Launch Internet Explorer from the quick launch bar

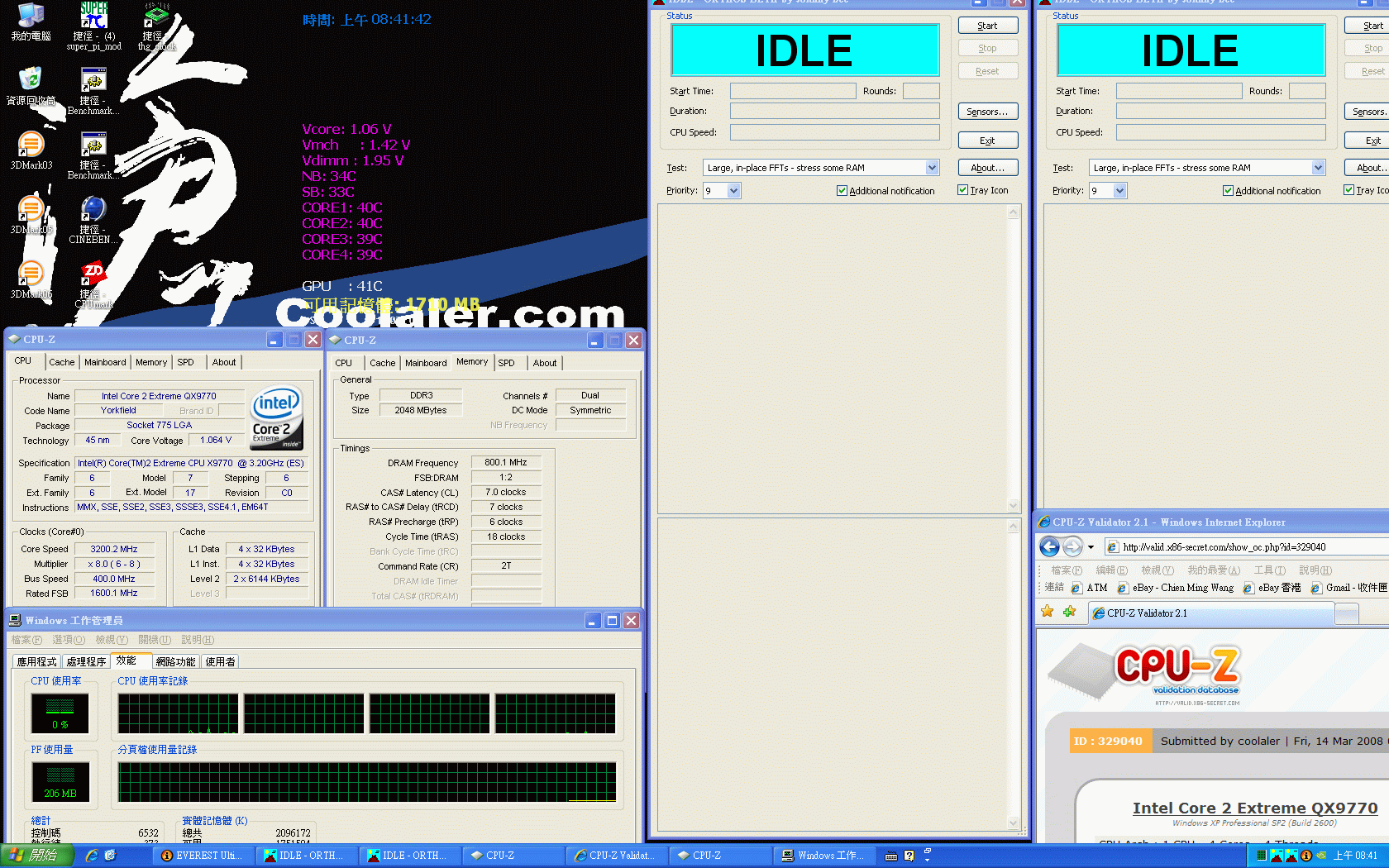point(91,856)
